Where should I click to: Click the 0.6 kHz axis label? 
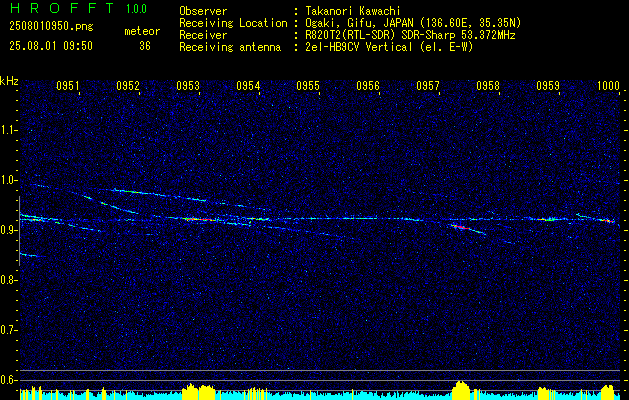(9, 380)
